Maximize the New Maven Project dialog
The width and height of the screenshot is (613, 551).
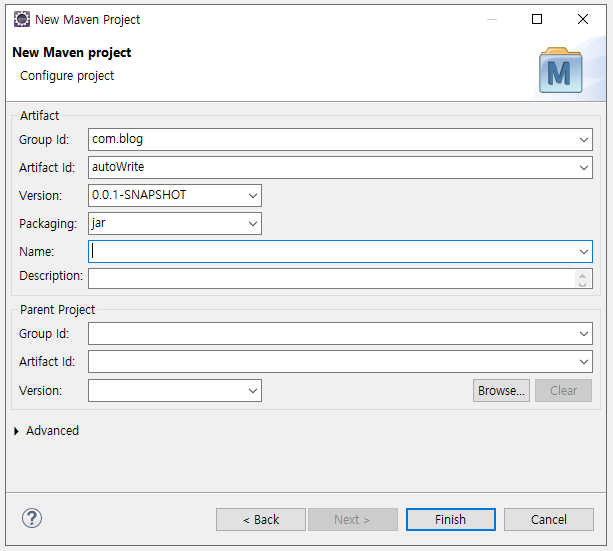click(x=537, y=19)
